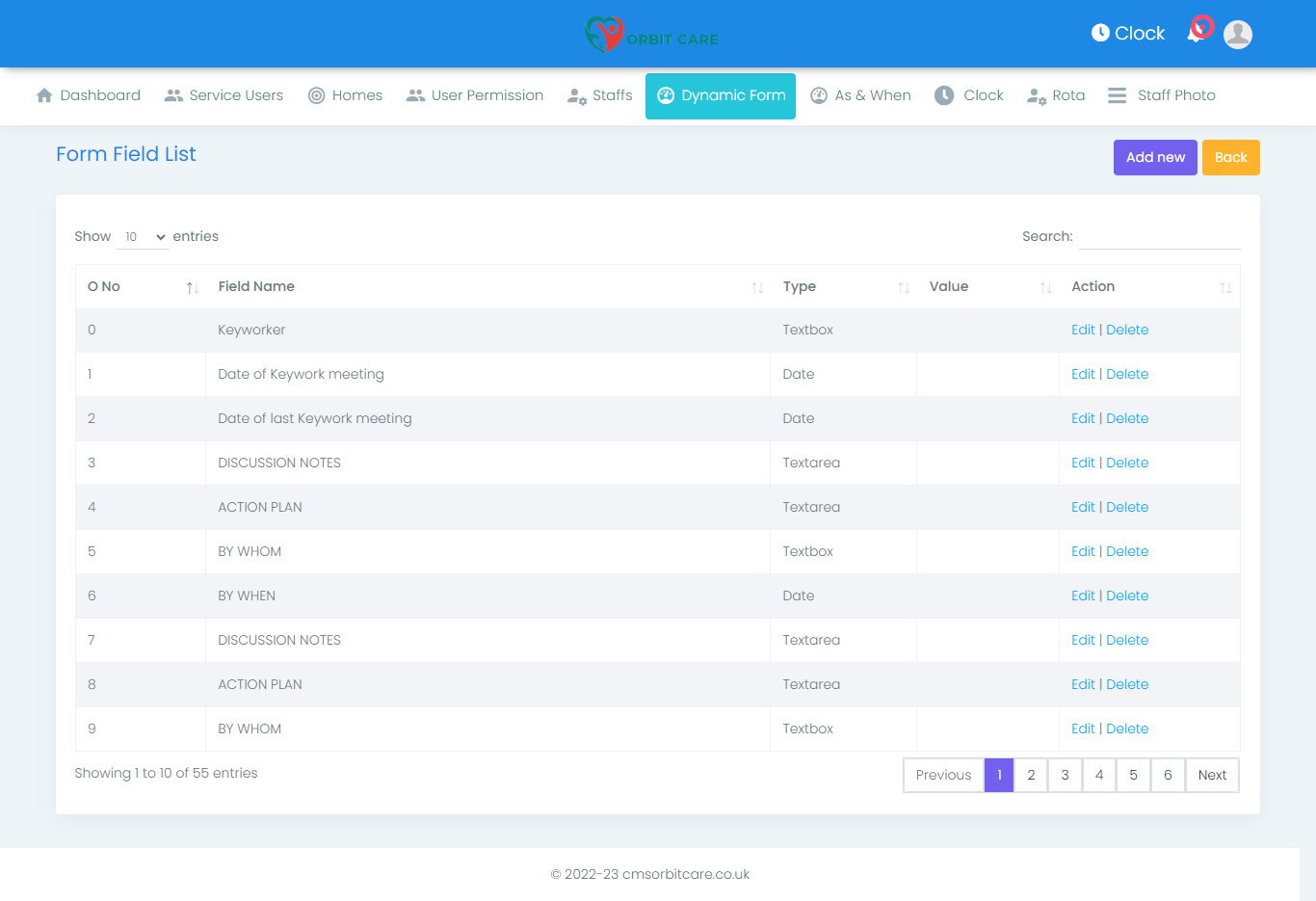
Task: Toggle sorting on the Field Name column
Action: 757,286
